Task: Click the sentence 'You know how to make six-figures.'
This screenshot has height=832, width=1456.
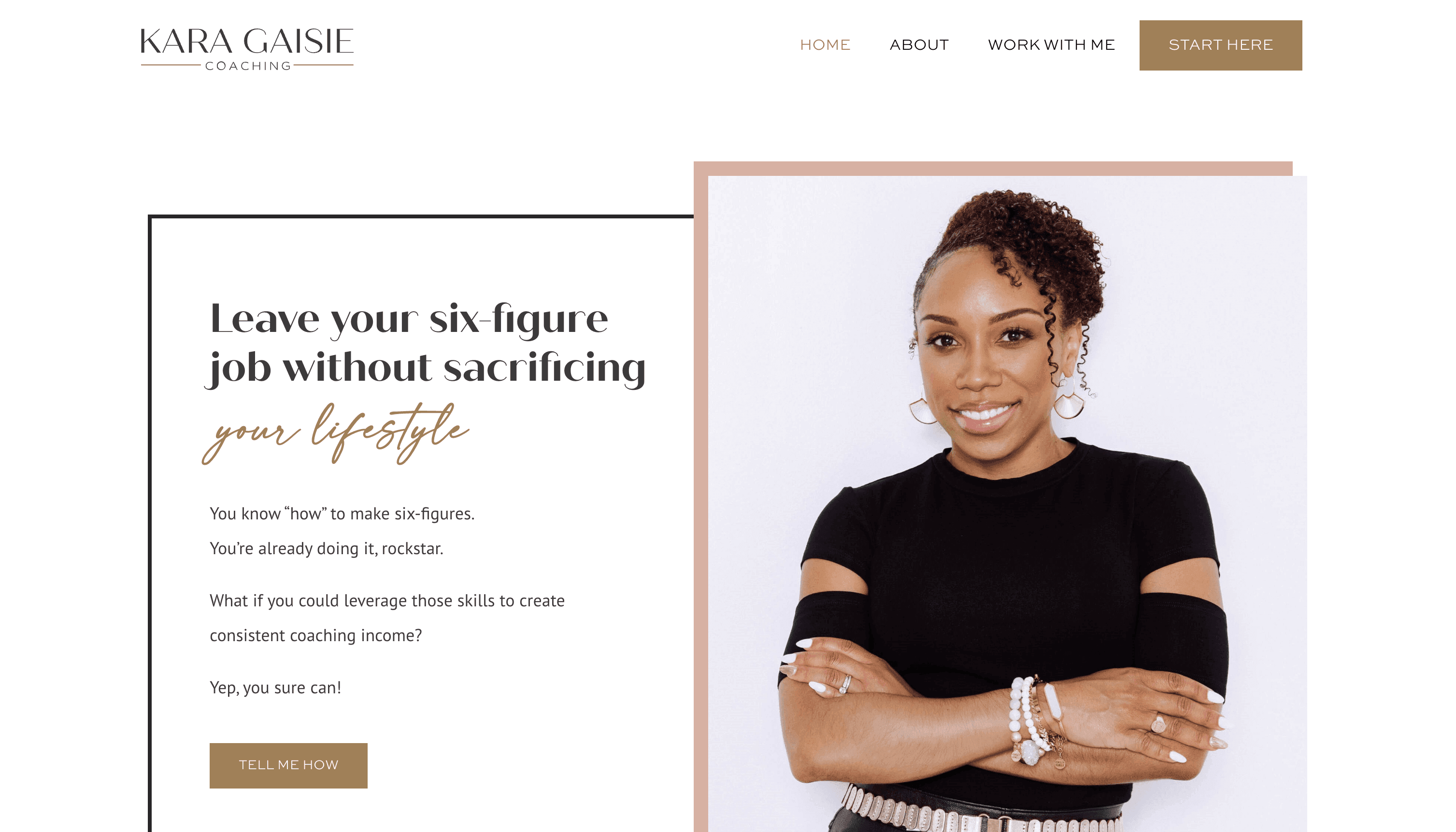Action: click(x=342, y=514)
